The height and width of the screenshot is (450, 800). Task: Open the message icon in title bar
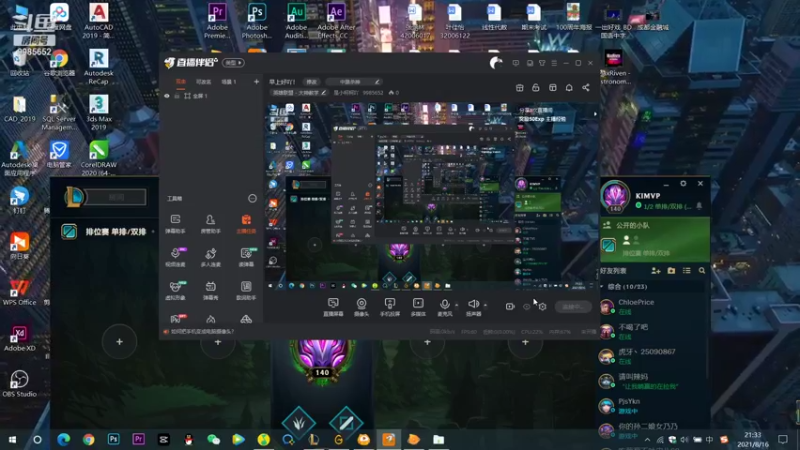click(516, 63)
